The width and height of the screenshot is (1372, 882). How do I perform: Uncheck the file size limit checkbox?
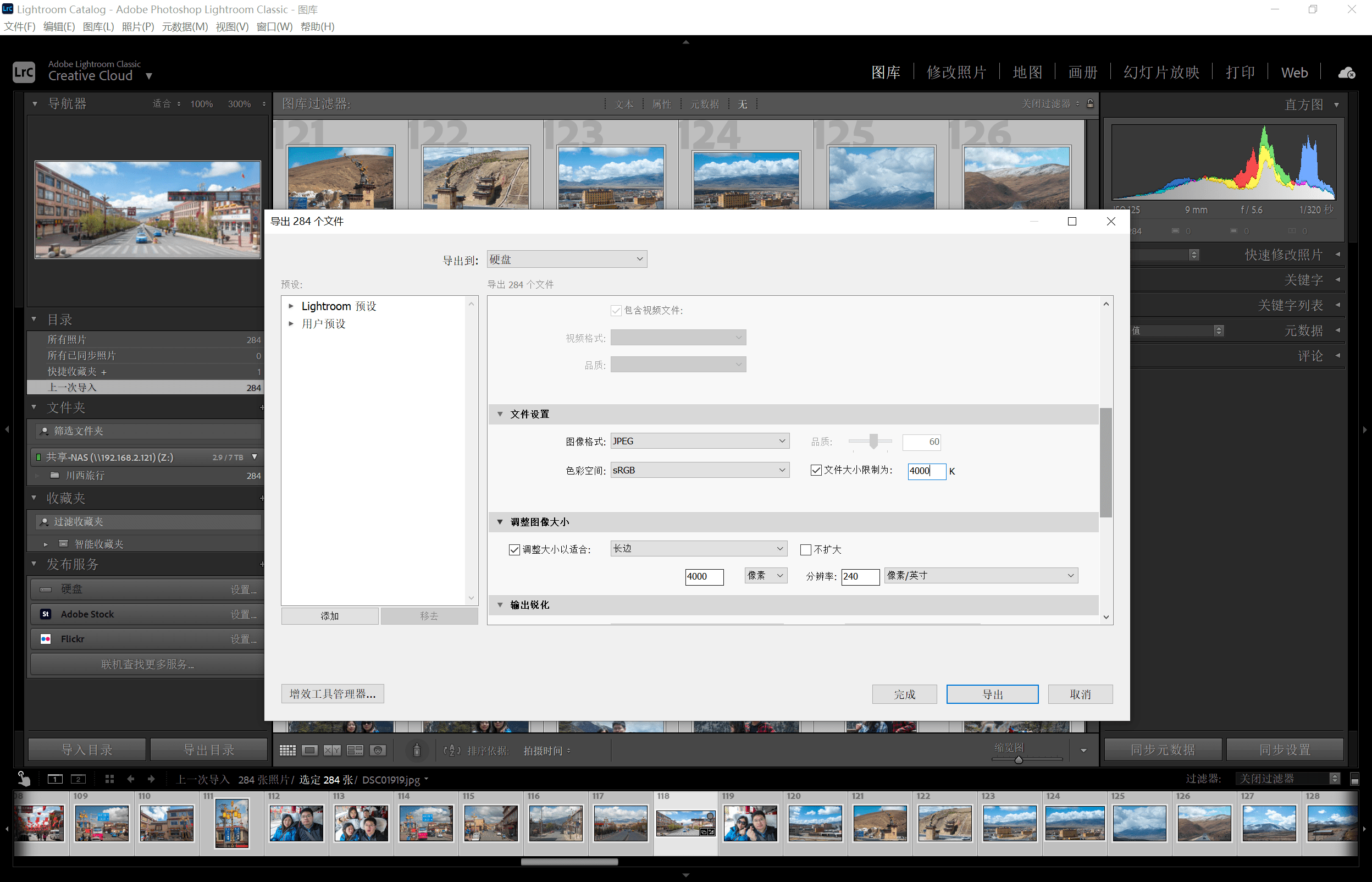point(816,470)
